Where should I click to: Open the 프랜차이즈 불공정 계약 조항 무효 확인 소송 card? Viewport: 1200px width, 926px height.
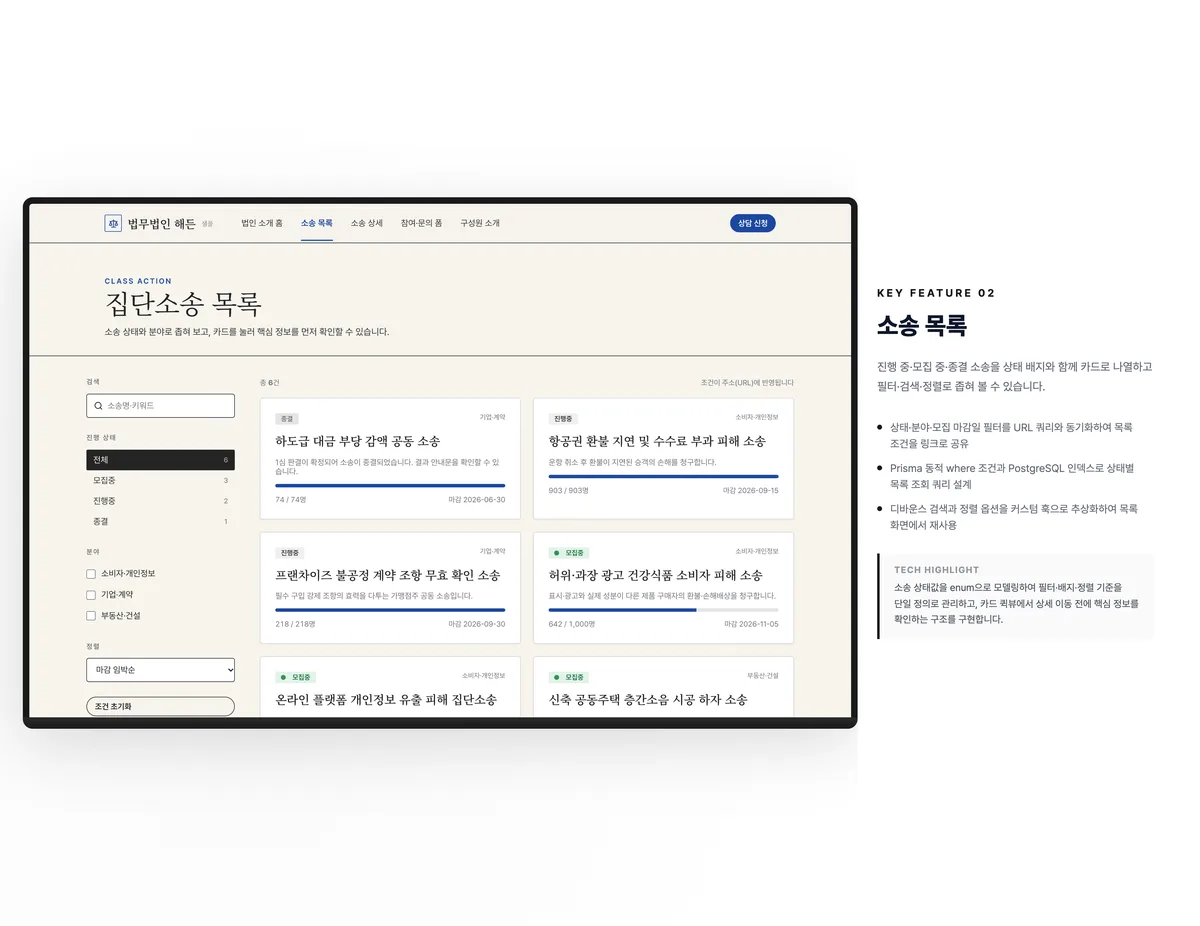click(390, 588)
